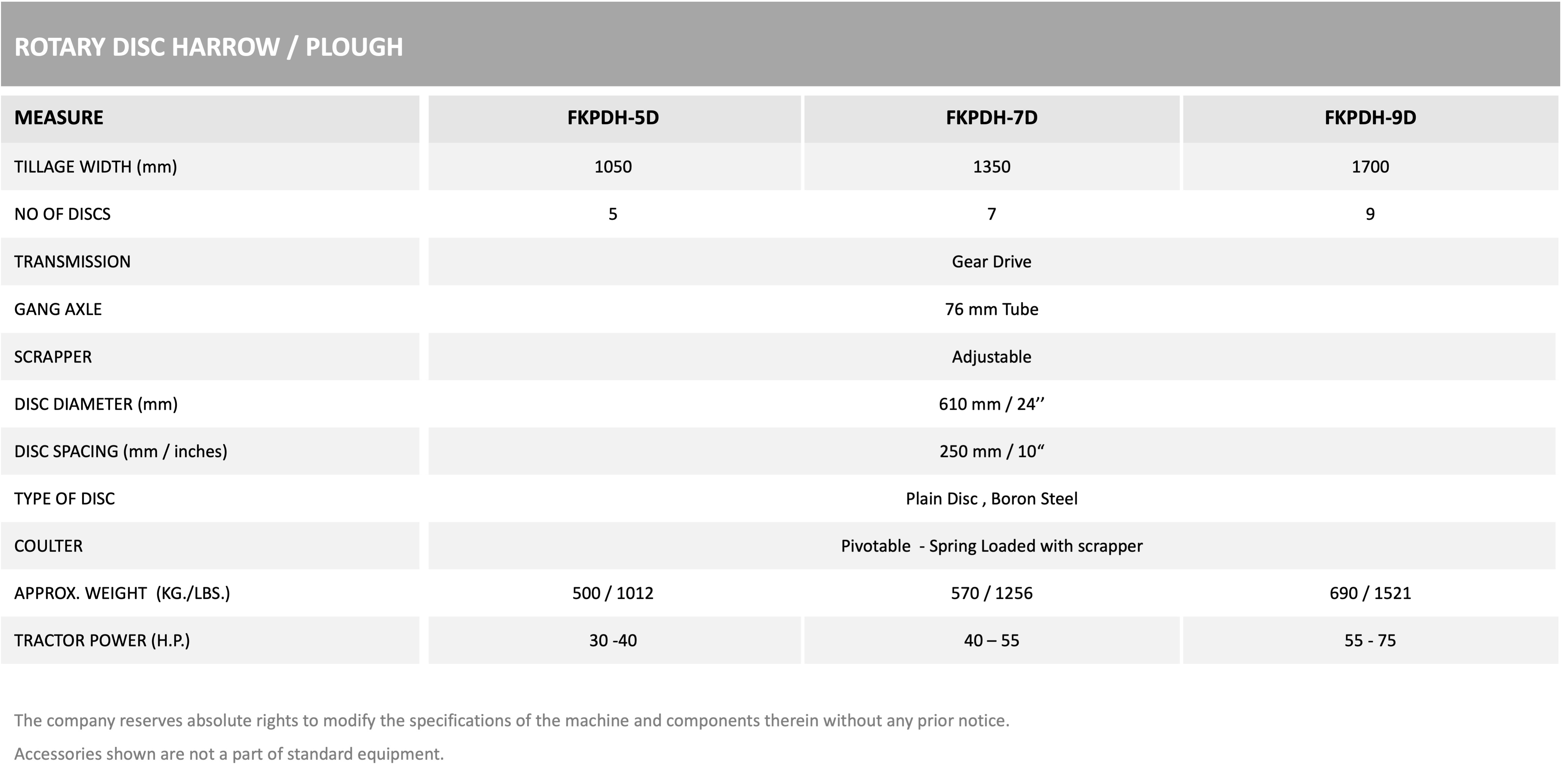Click the 76 mm Tube gang axle value

pyautogui.click(x=992, y=309)
